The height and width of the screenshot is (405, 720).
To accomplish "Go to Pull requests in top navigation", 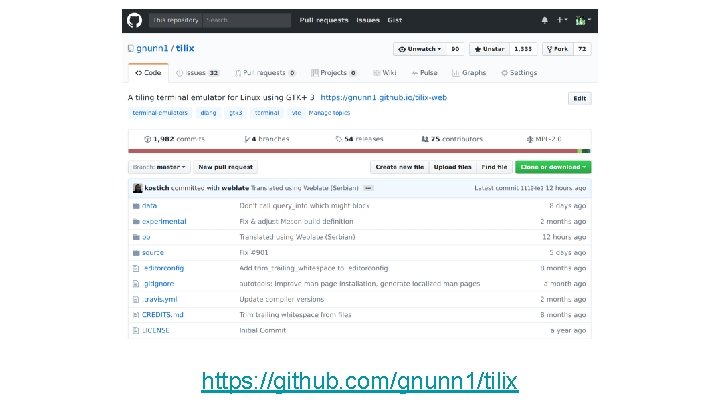I will click(324, 20).
